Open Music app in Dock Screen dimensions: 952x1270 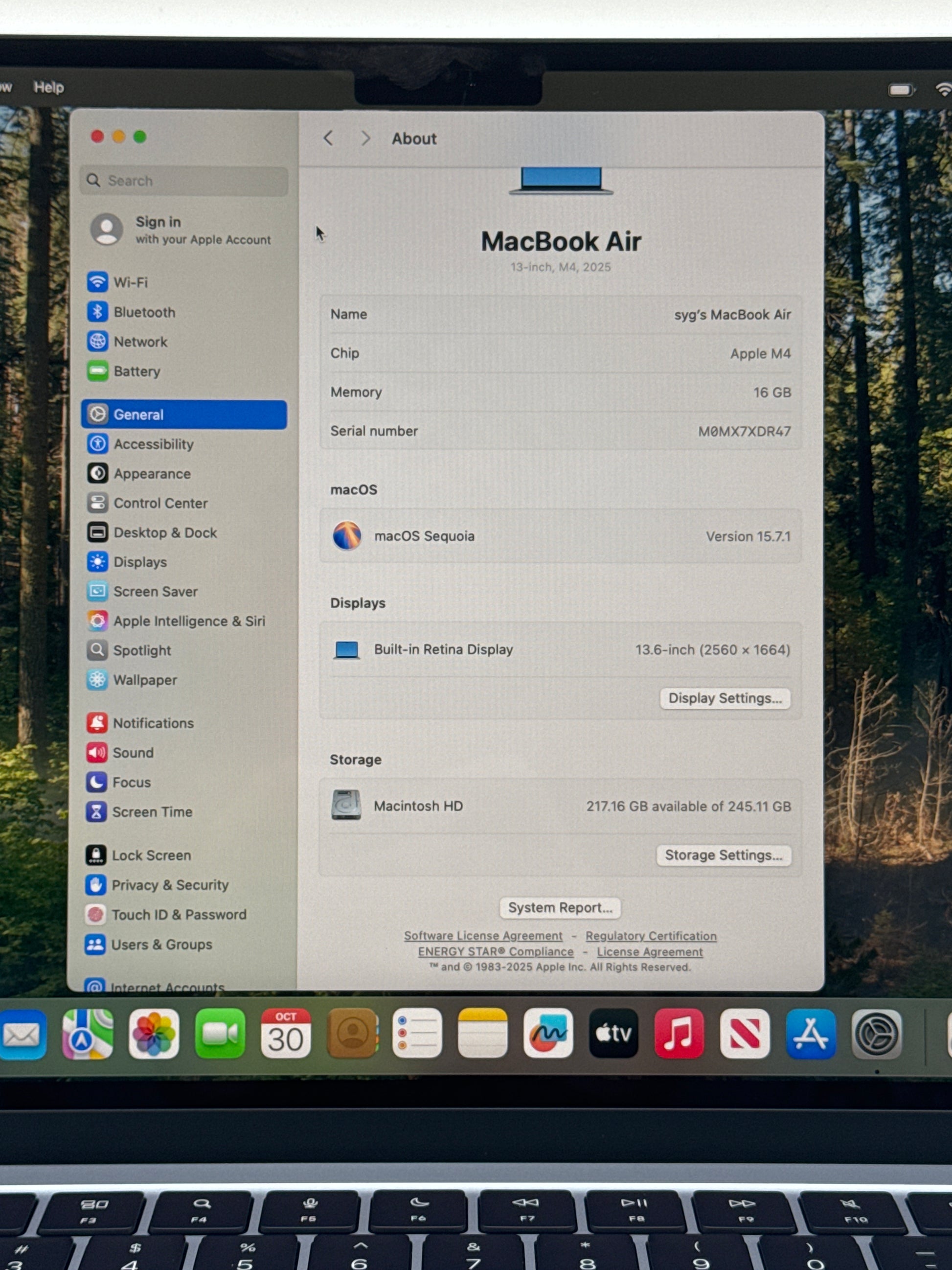point(679,1034)
